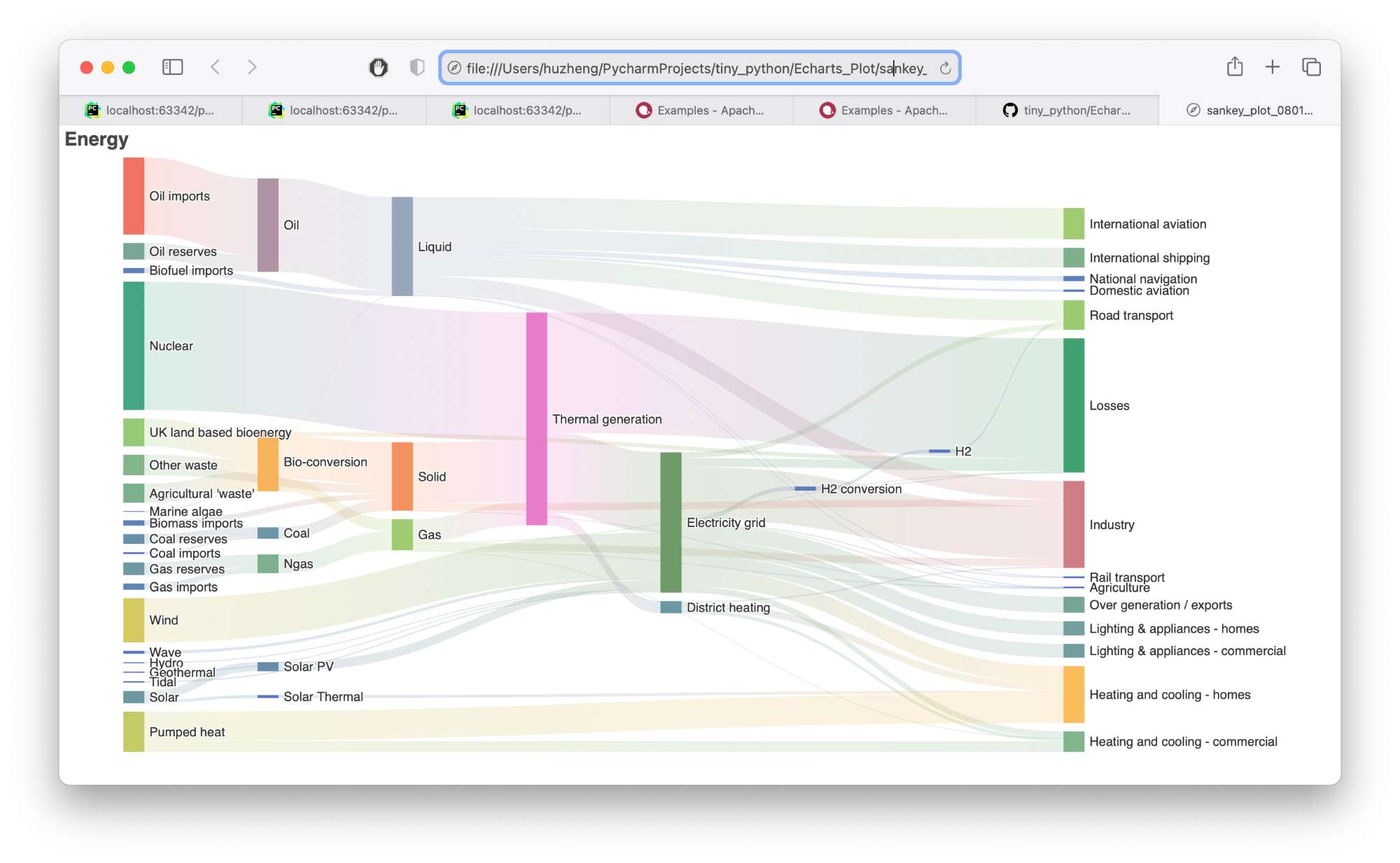This screenshot has height=863, width=1400.
Task: Select the red Oil imports node swatch
Action: (x=132, y=196)
